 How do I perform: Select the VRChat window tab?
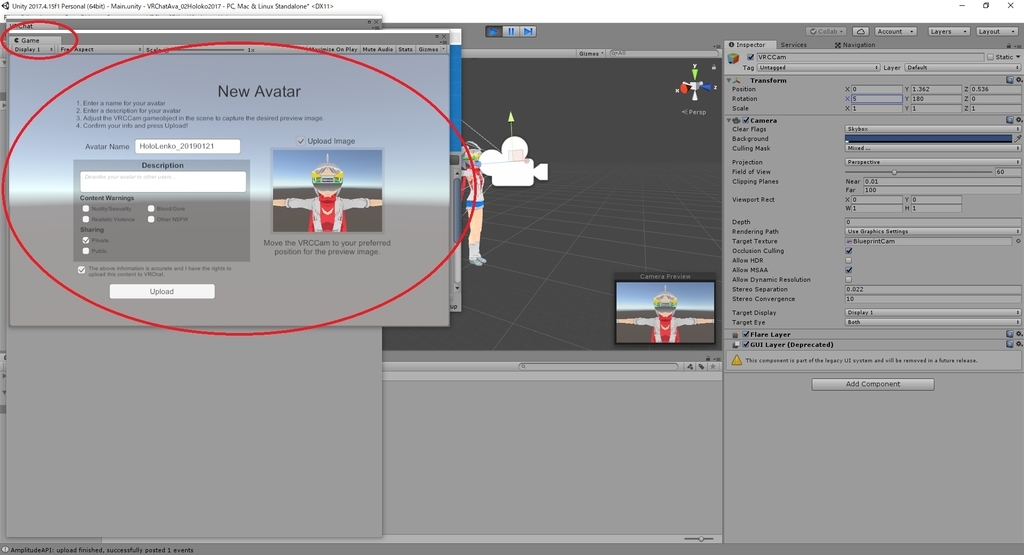point(22,26)
